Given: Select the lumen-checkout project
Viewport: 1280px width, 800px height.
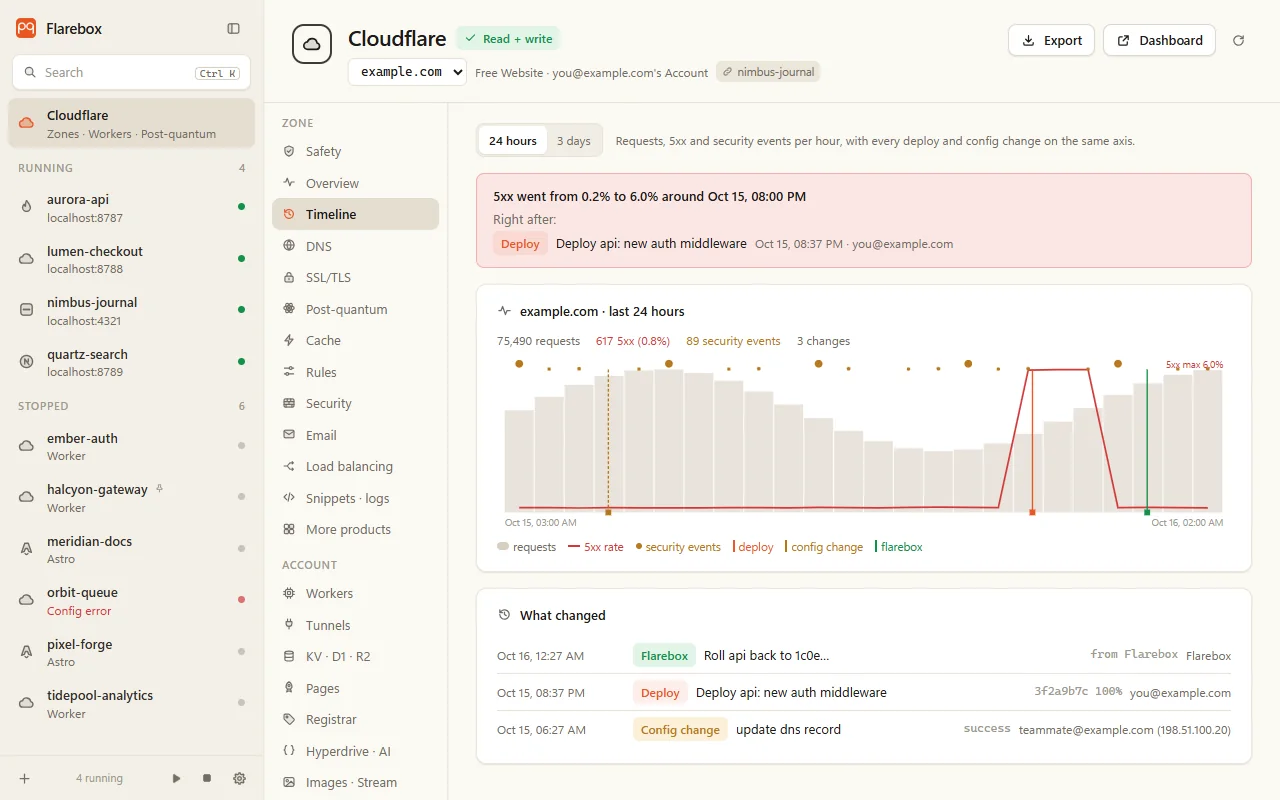Looking at the screenshot, I should point(132,259).
